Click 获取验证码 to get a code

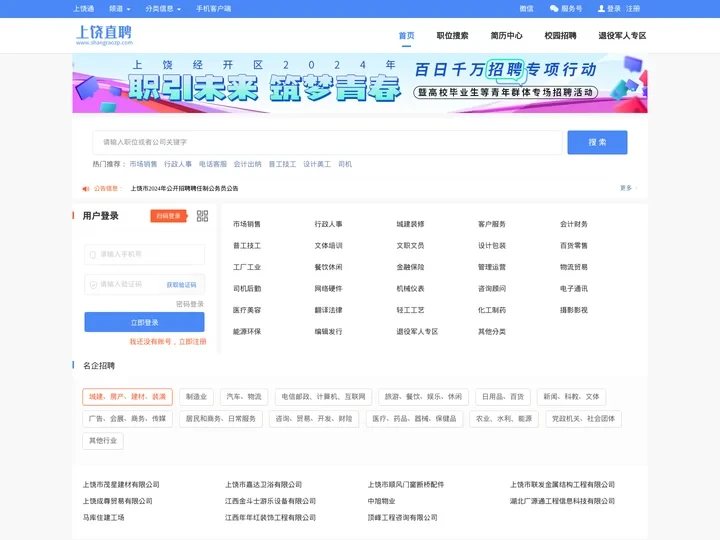click(x=181, y=285)
